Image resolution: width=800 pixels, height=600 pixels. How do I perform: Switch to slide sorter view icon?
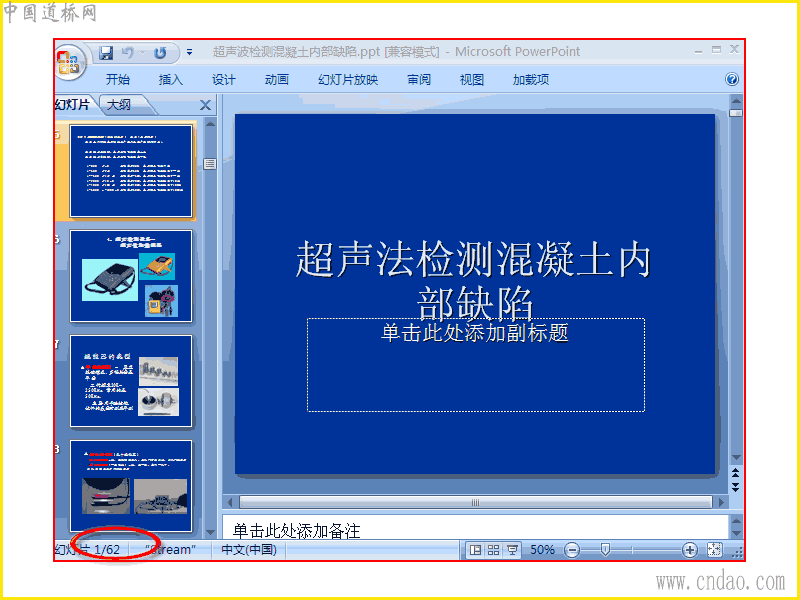click(493, 549)
